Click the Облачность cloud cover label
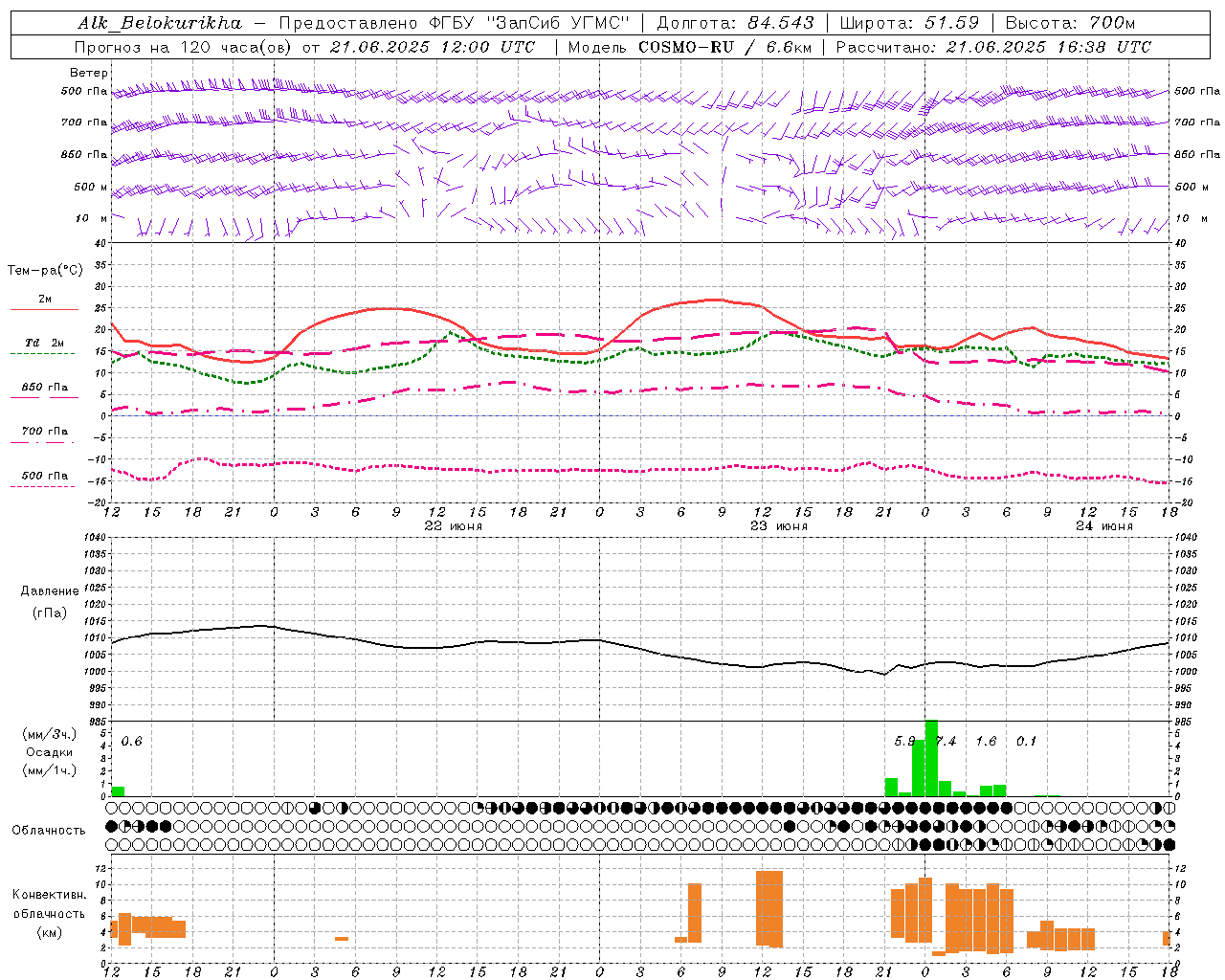 (49, 831)
